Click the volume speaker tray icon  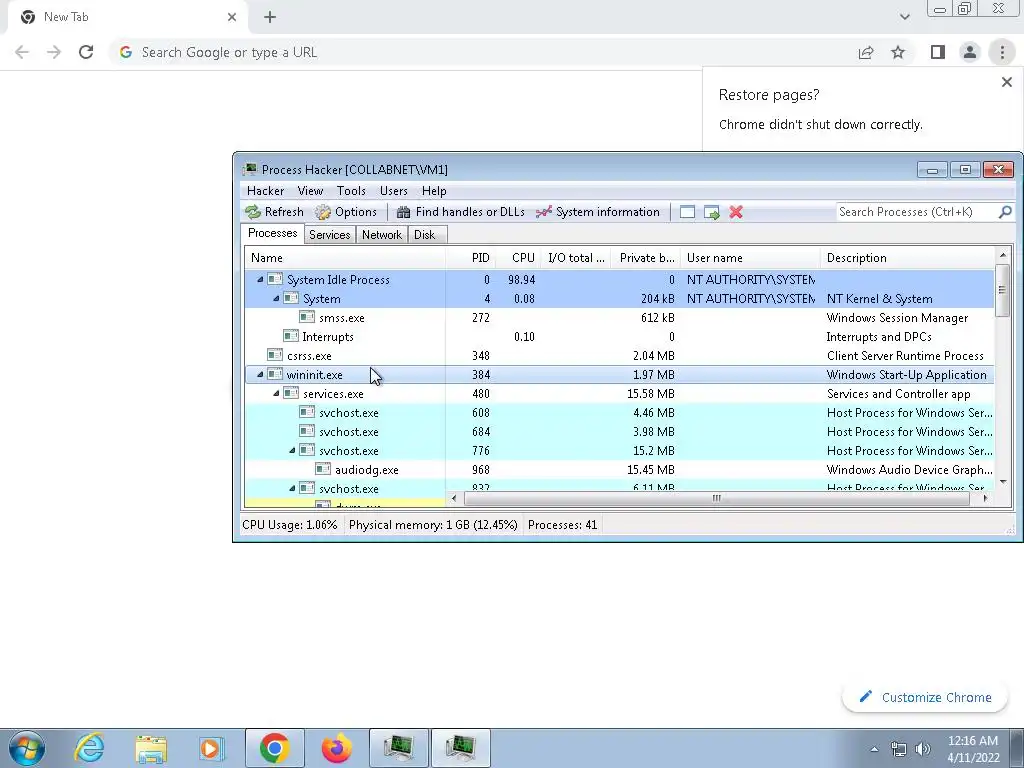pyautogui.click(x=923, y=749)
